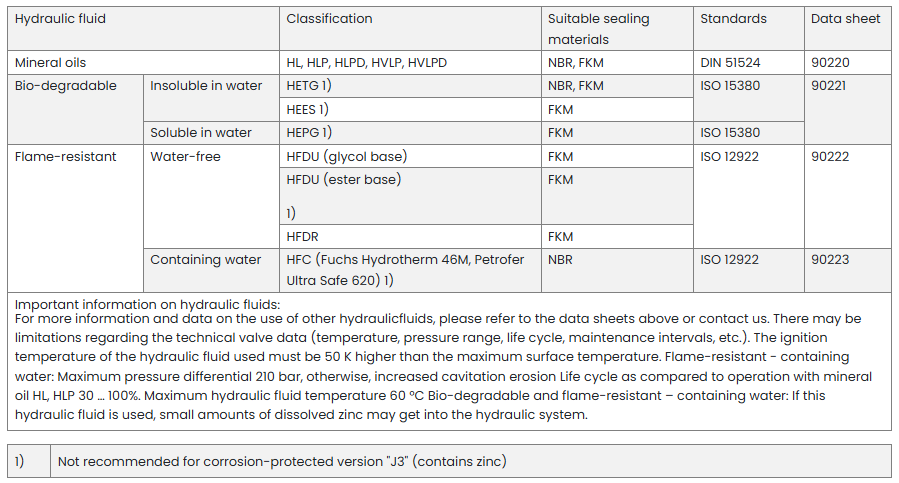This screenshot has width=899, height=483.
Task: Open data sheet 90220
Action: pos(830,63)
